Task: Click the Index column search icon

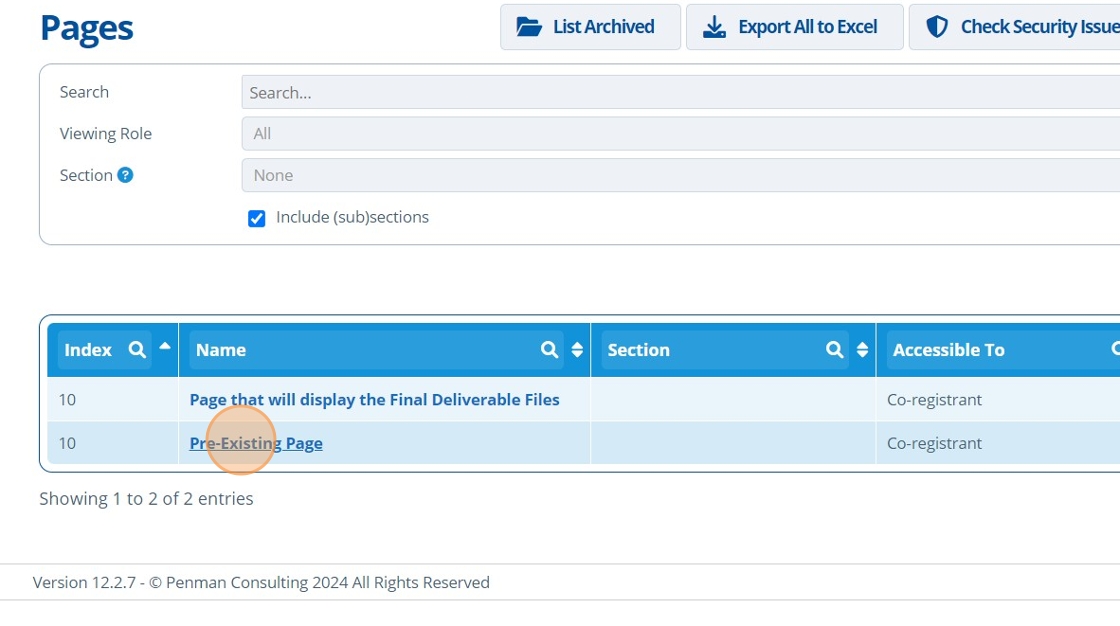Action: pyautogui.click(x=137, y=350)
